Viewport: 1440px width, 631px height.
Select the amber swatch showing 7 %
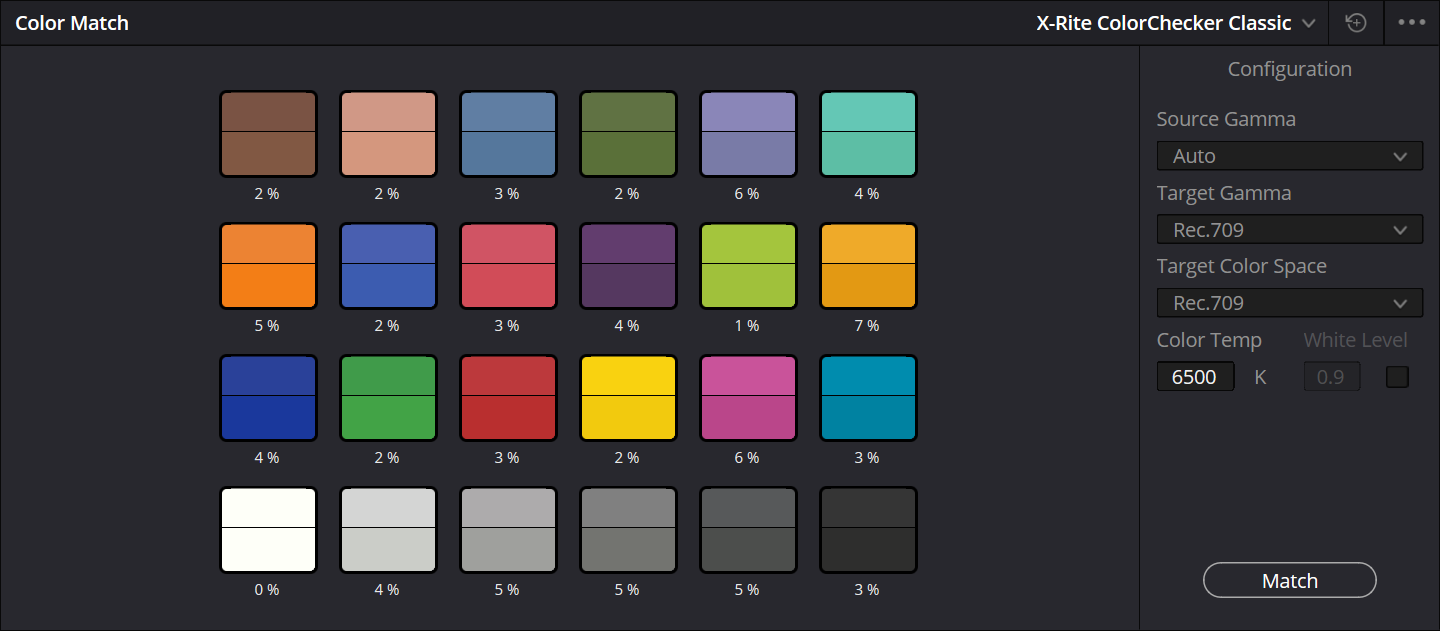click(x=868, y=266)
